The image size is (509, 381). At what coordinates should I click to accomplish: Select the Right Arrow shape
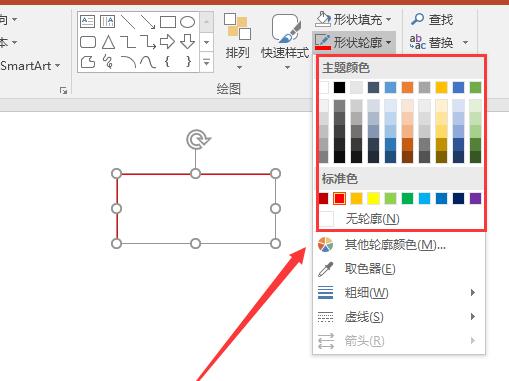(x=167, y=42)
